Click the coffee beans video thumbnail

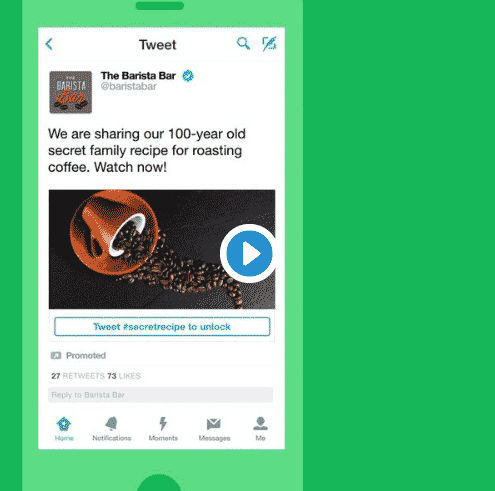(162, 249)
